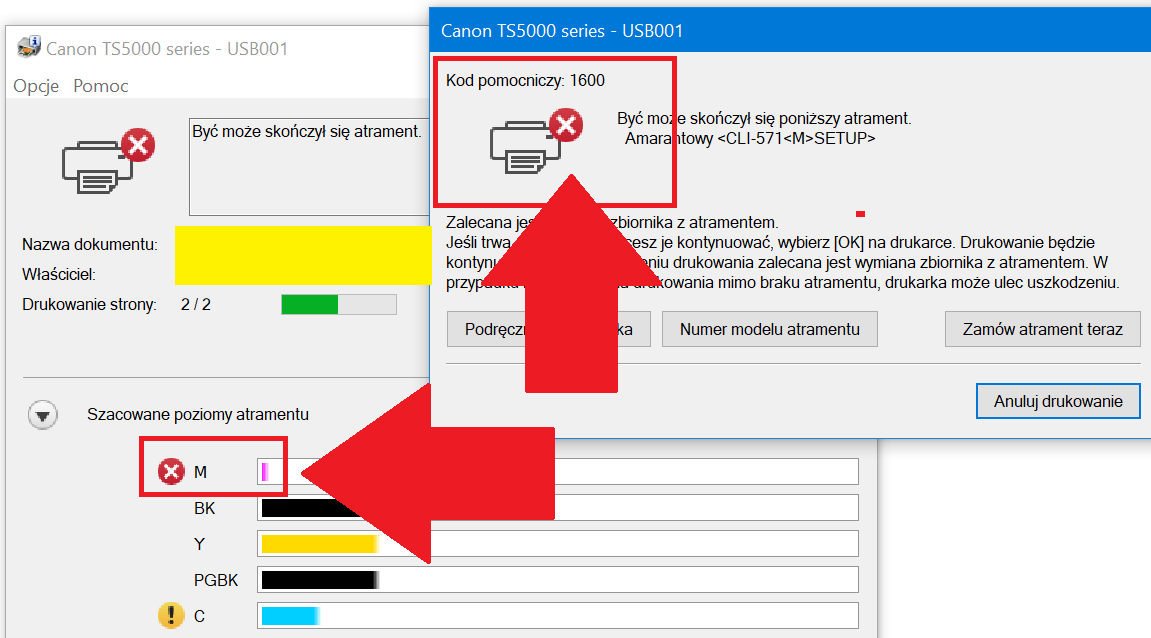1151x638 pixels.
Task: Click the C ink label
Action: [x=199, y=616]
